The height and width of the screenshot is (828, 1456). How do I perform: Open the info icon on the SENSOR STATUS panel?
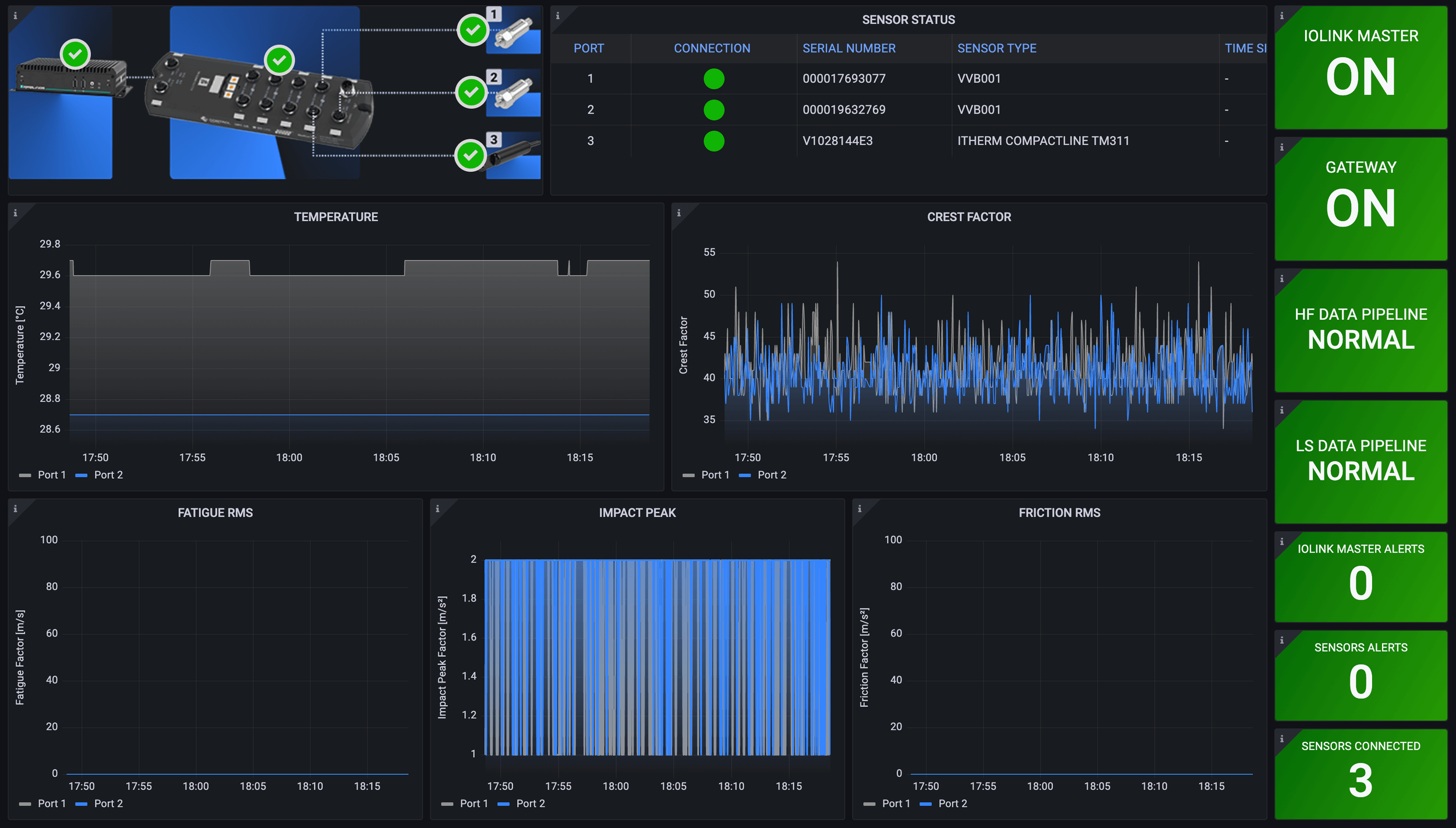(x=557, y=16)
